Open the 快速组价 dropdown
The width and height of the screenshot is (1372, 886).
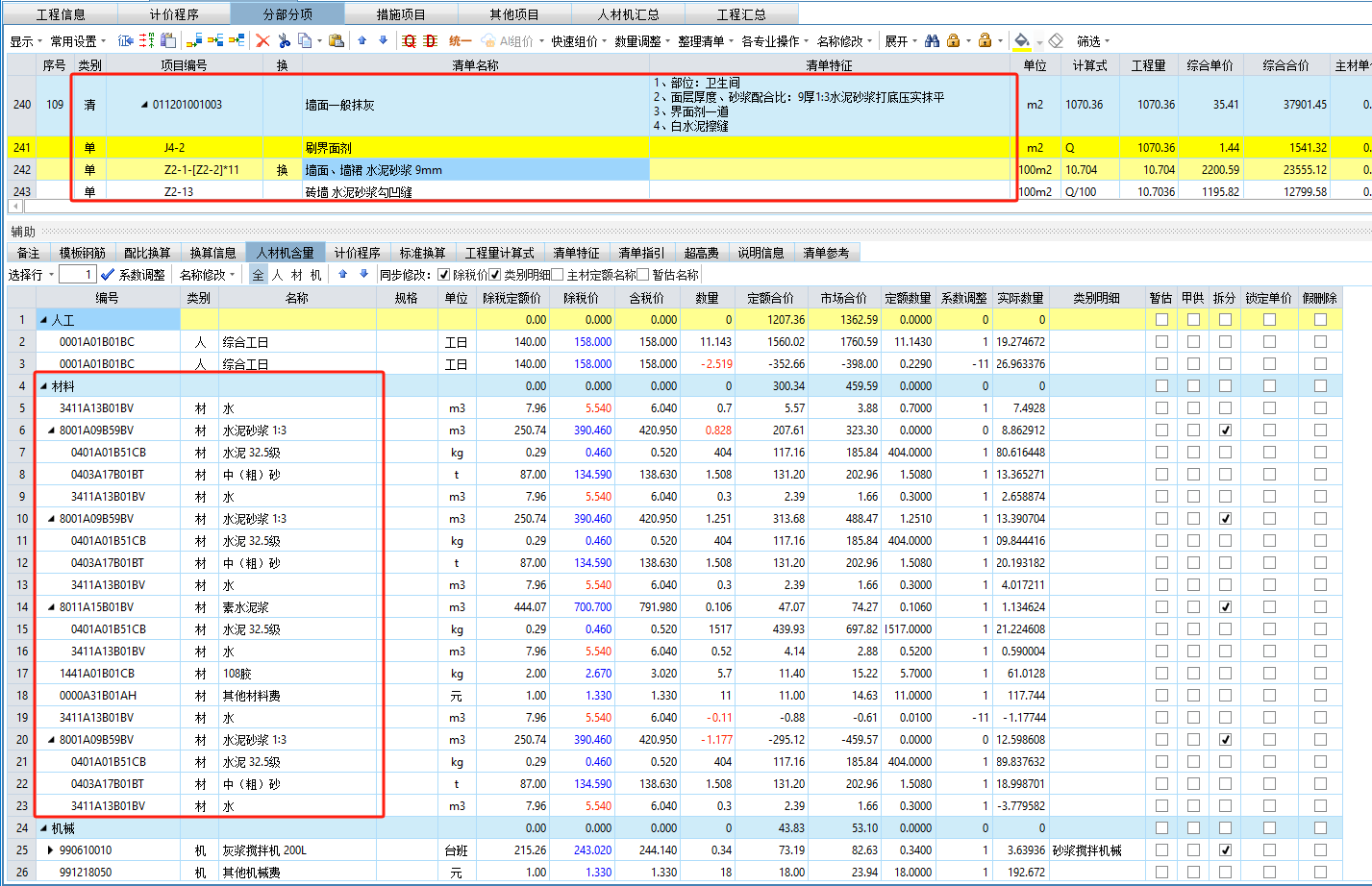[x=580, y=41]
